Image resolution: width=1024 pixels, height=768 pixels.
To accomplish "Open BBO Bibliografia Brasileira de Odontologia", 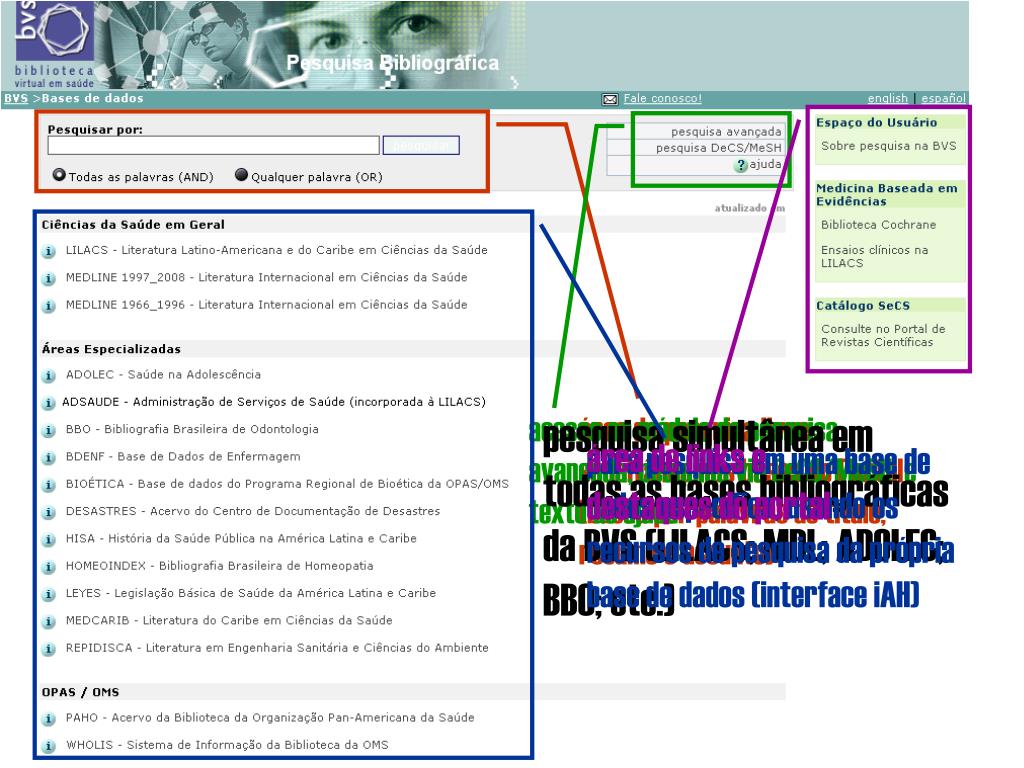I will tap(192, 430).
